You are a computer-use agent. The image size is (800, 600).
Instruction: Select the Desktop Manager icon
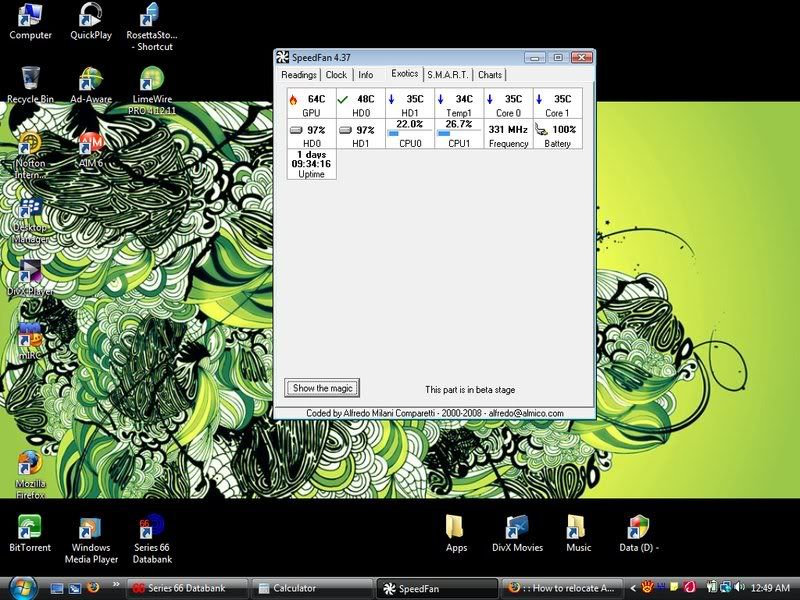pyautogui.click(x=30, y=220)
